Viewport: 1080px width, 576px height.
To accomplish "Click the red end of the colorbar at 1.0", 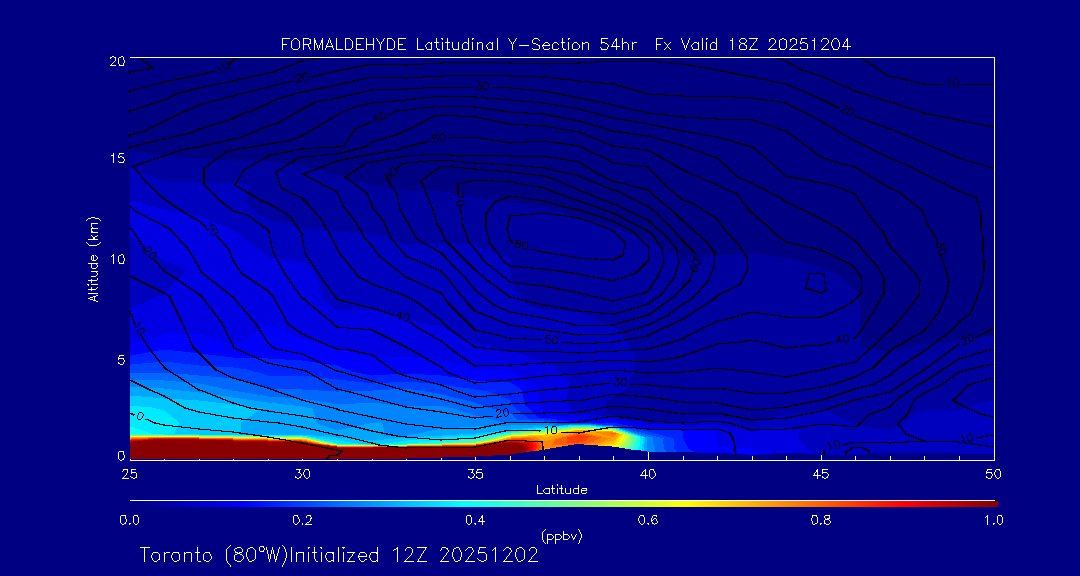I will coord(990,502).
